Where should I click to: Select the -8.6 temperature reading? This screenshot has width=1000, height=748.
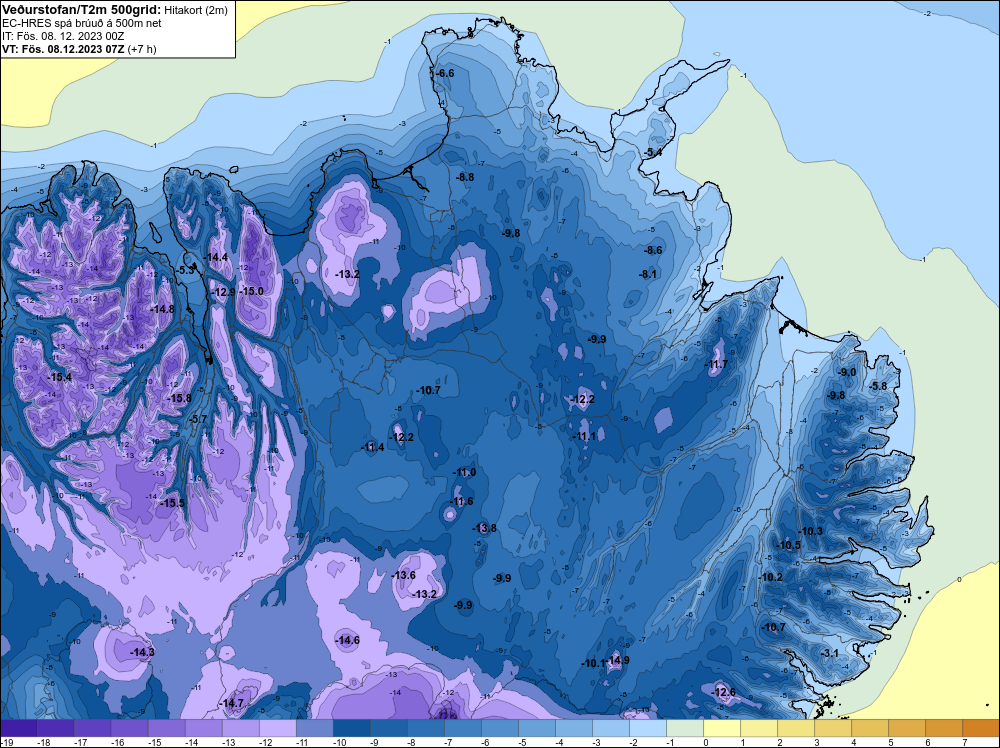point(653,251)
